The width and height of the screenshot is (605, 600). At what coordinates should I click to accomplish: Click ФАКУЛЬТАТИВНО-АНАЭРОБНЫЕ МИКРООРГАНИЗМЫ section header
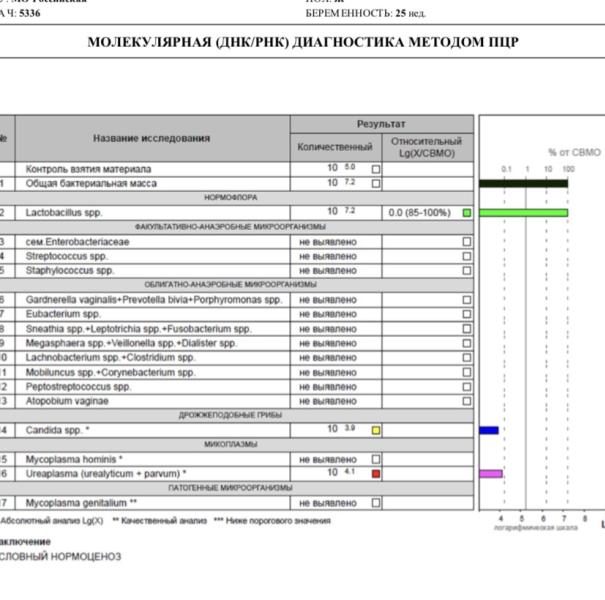(231, 227)
